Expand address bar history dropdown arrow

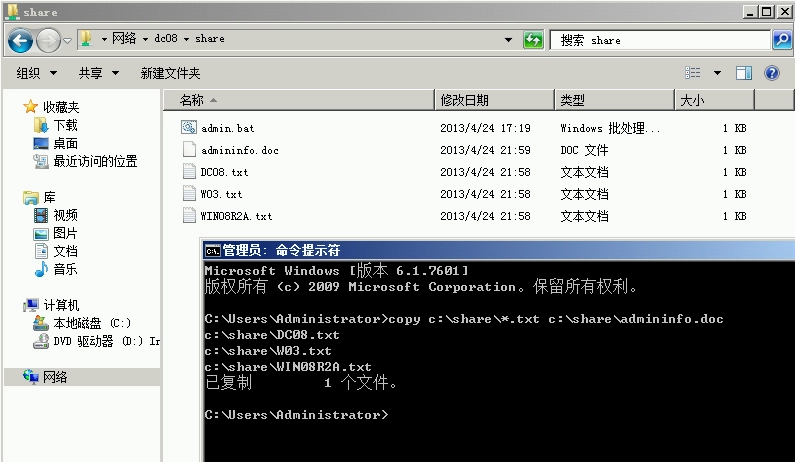coord(509,40)
